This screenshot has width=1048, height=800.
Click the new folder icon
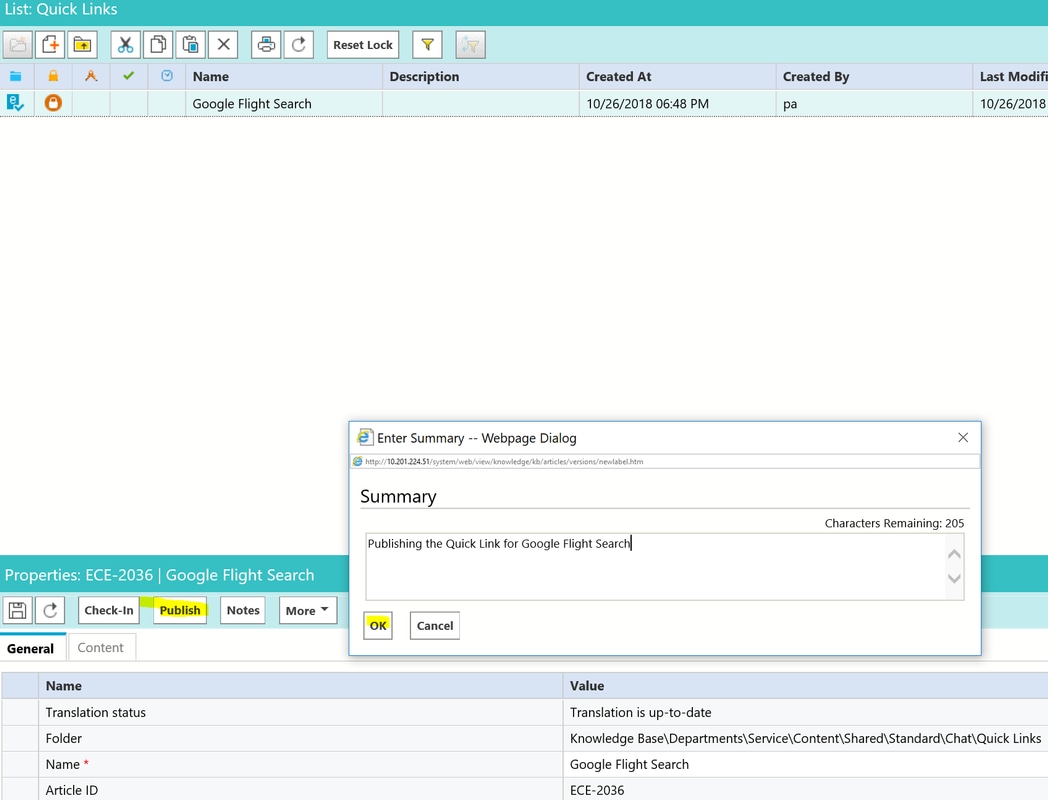click(x=82, y=45)
